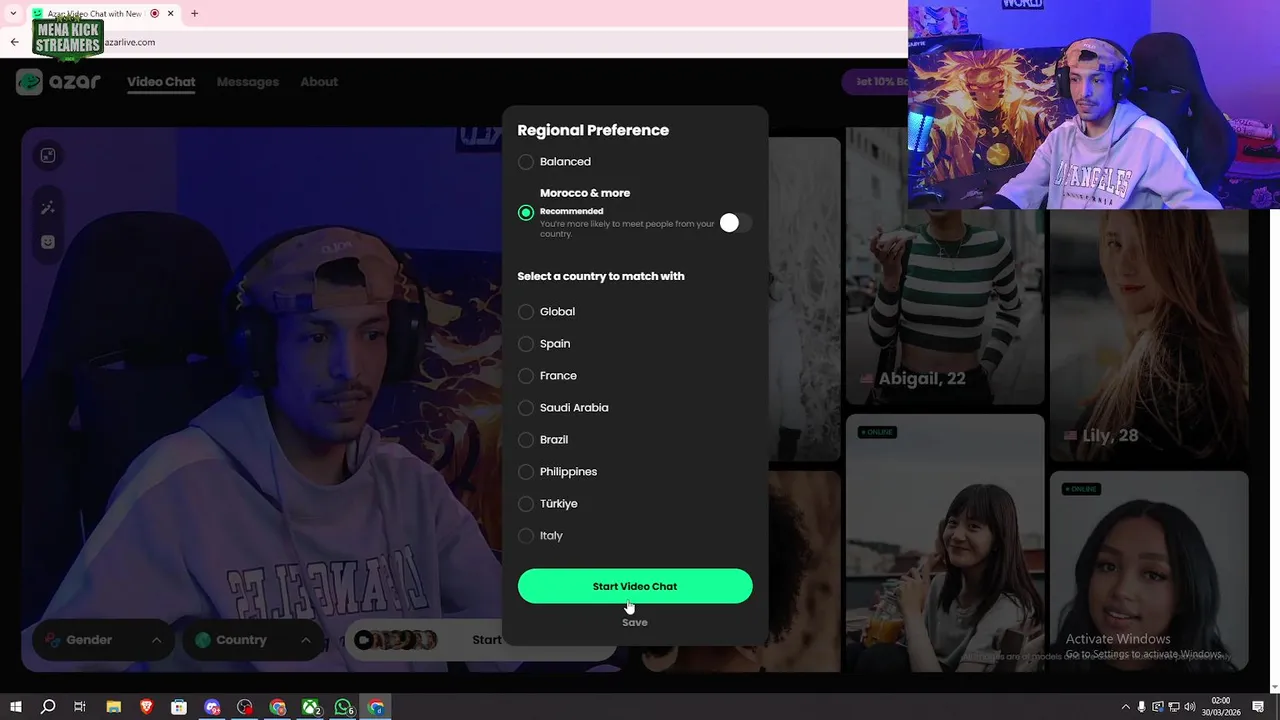The image size is (1280, 720).
Task: Click the browser back arrow
Action: 14,42
